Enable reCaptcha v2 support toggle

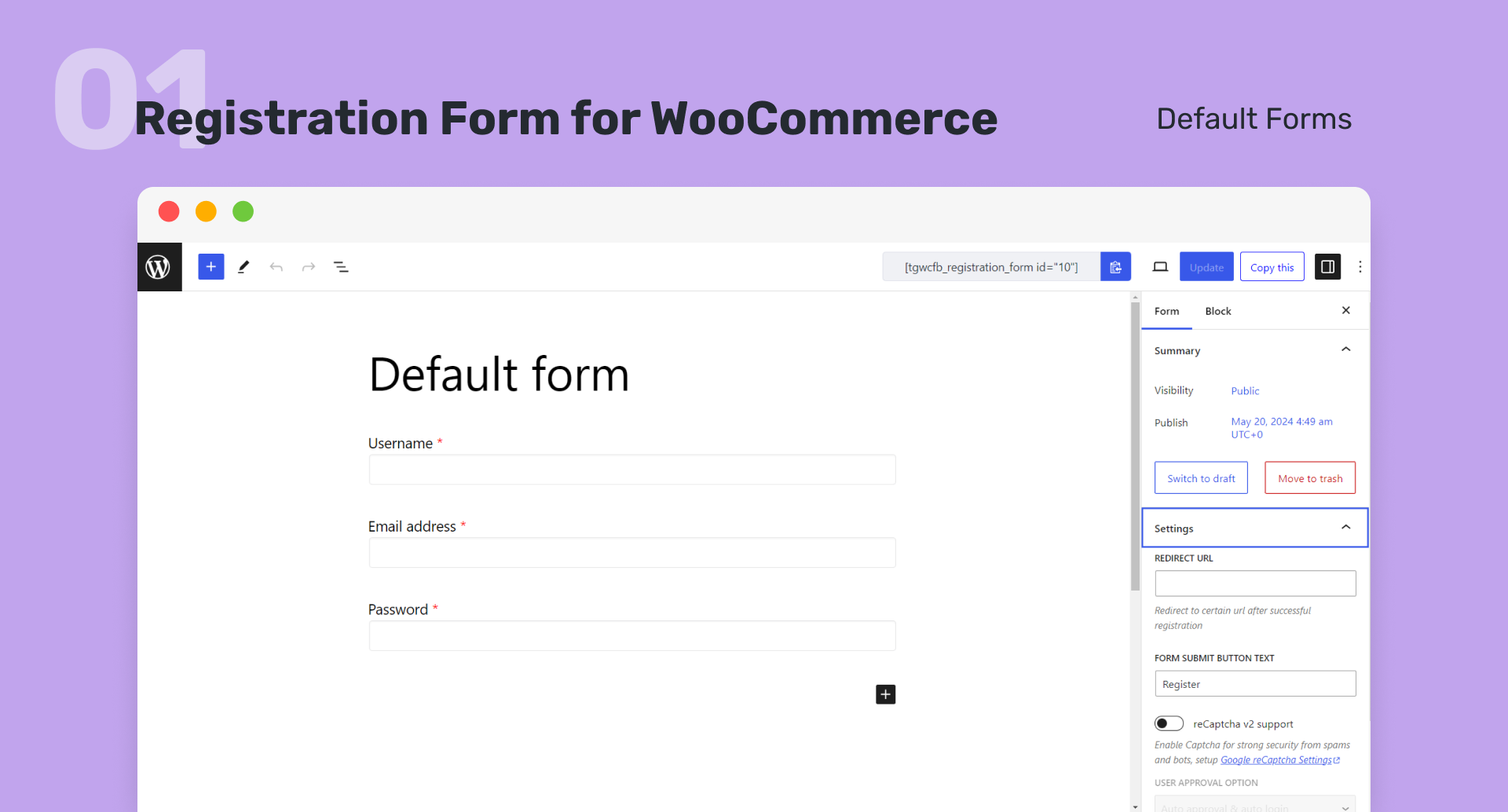(x=1169, y=723)
